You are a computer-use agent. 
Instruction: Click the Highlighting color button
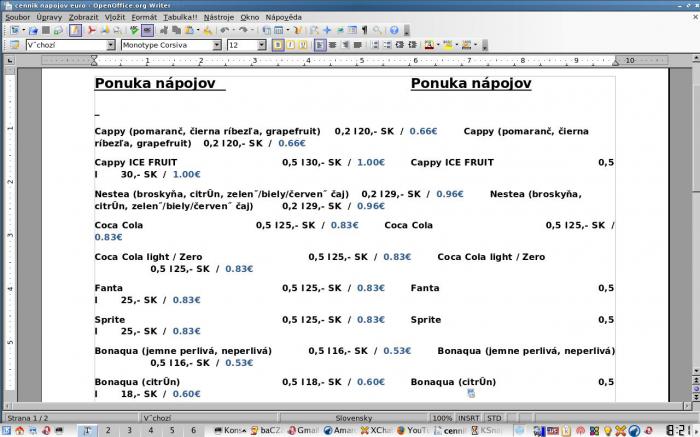(x=448, y=45)
